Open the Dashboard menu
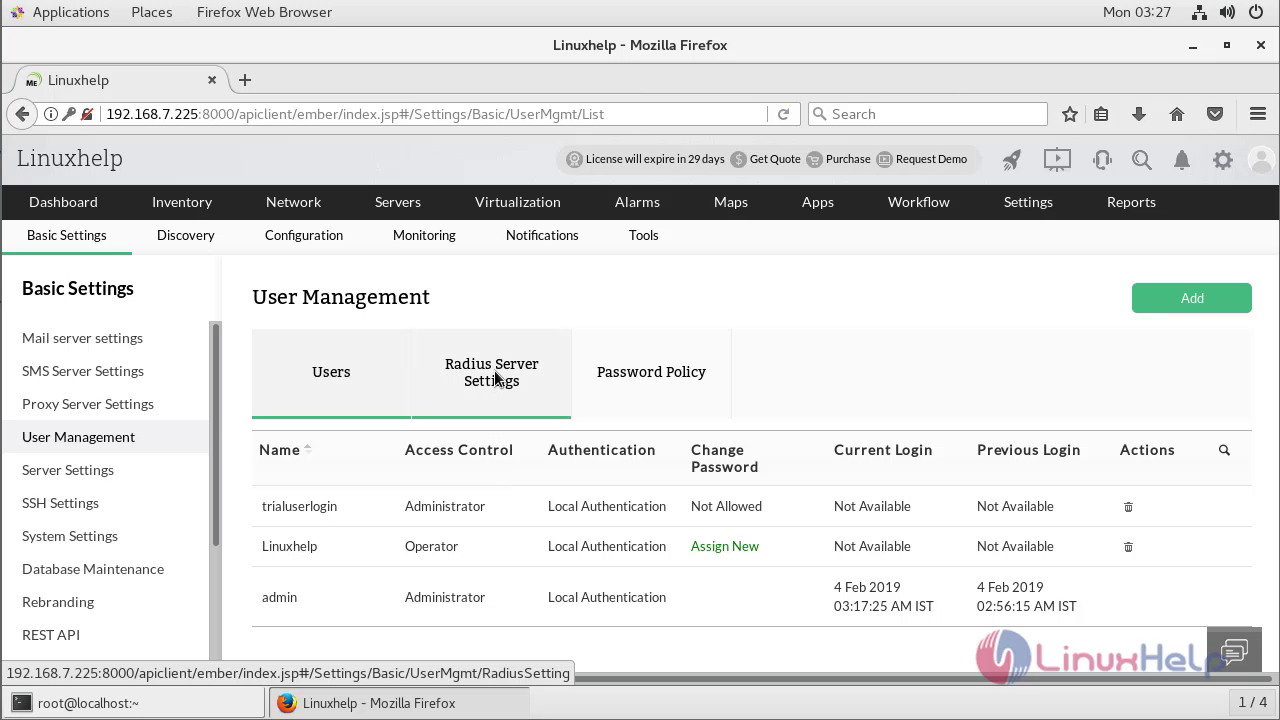Screen dimensions: 1280x720 (63, 202)
